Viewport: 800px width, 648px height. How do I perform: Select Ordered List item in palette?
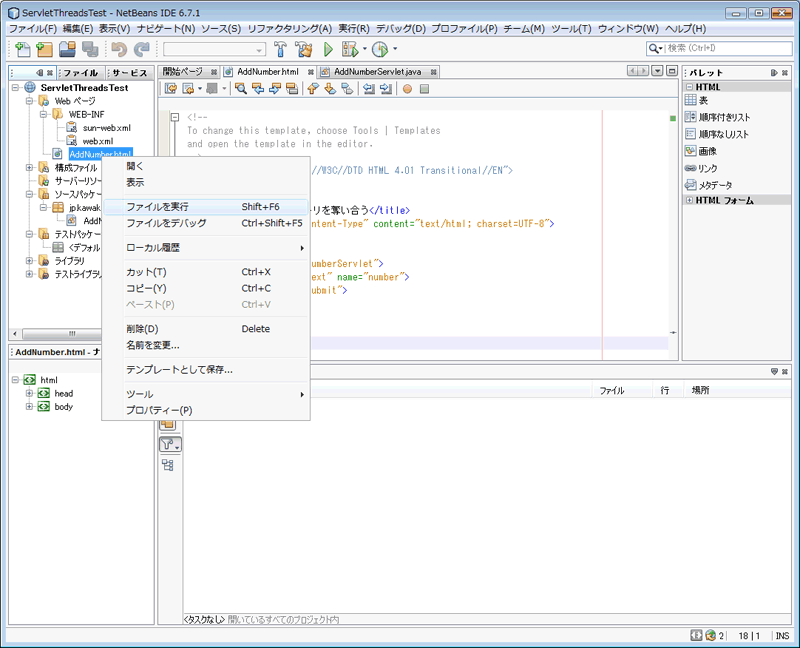pos(717,117)
